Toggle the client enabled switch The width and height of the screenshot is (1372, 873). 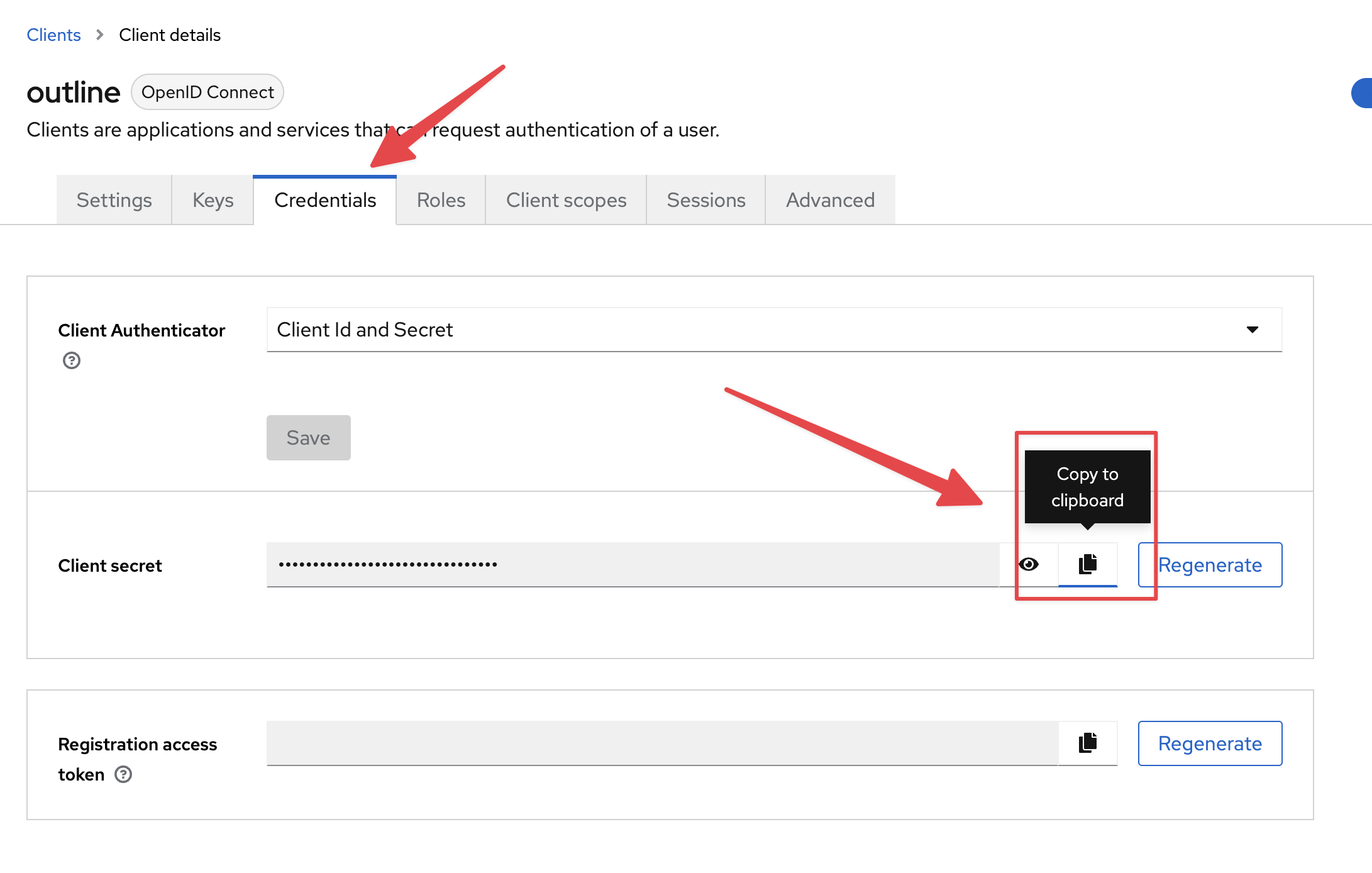coord(1362,93)
